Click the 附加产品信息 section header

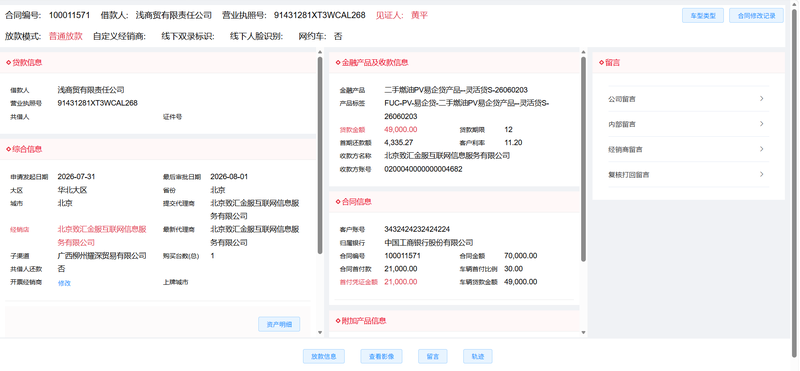[x=454, y=320]
